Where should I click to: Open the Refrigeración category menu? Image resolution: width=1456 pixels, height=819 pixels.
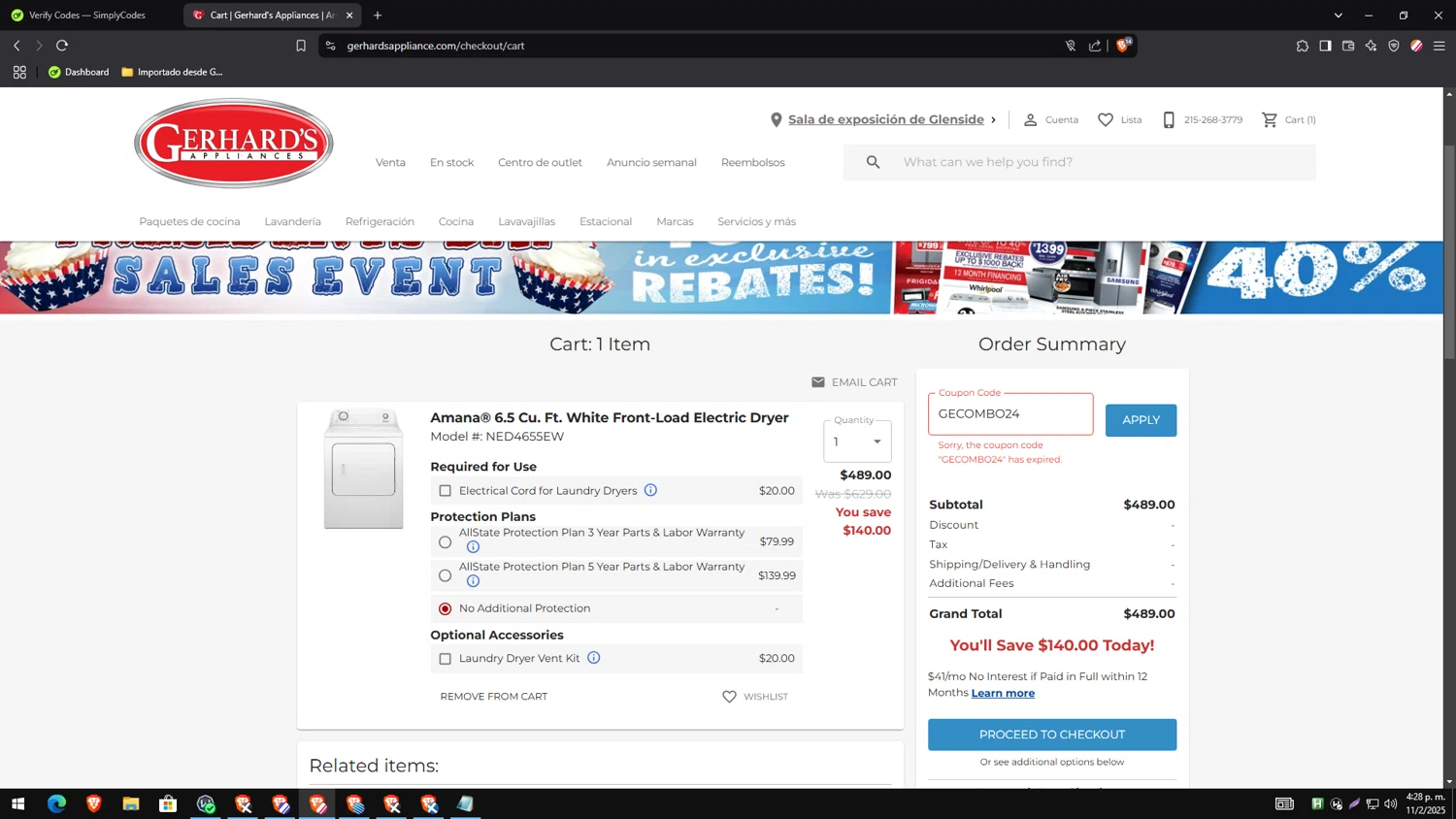coord(380,221)
